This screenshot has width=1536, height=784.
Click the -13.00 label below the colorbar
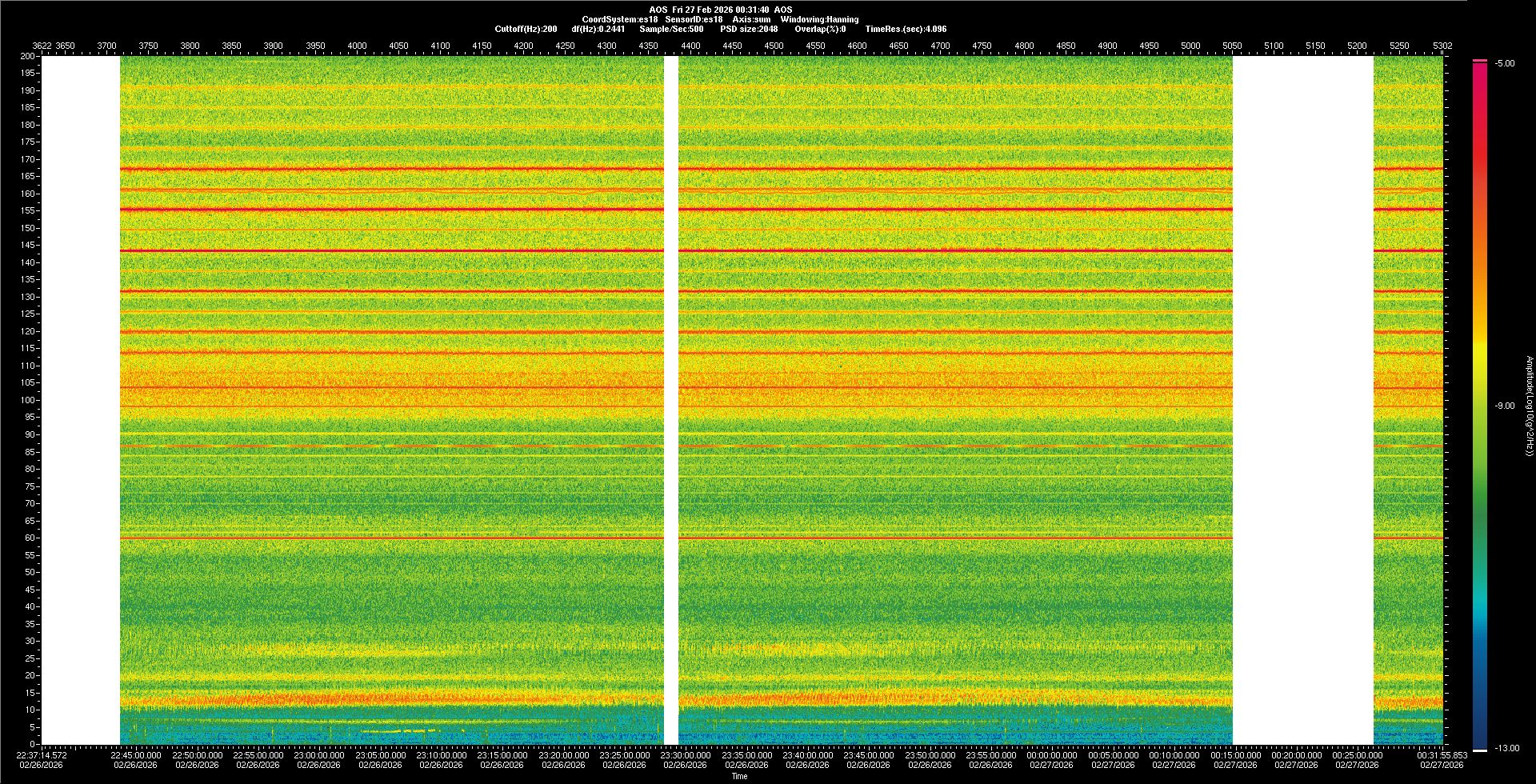[1506, 749]
